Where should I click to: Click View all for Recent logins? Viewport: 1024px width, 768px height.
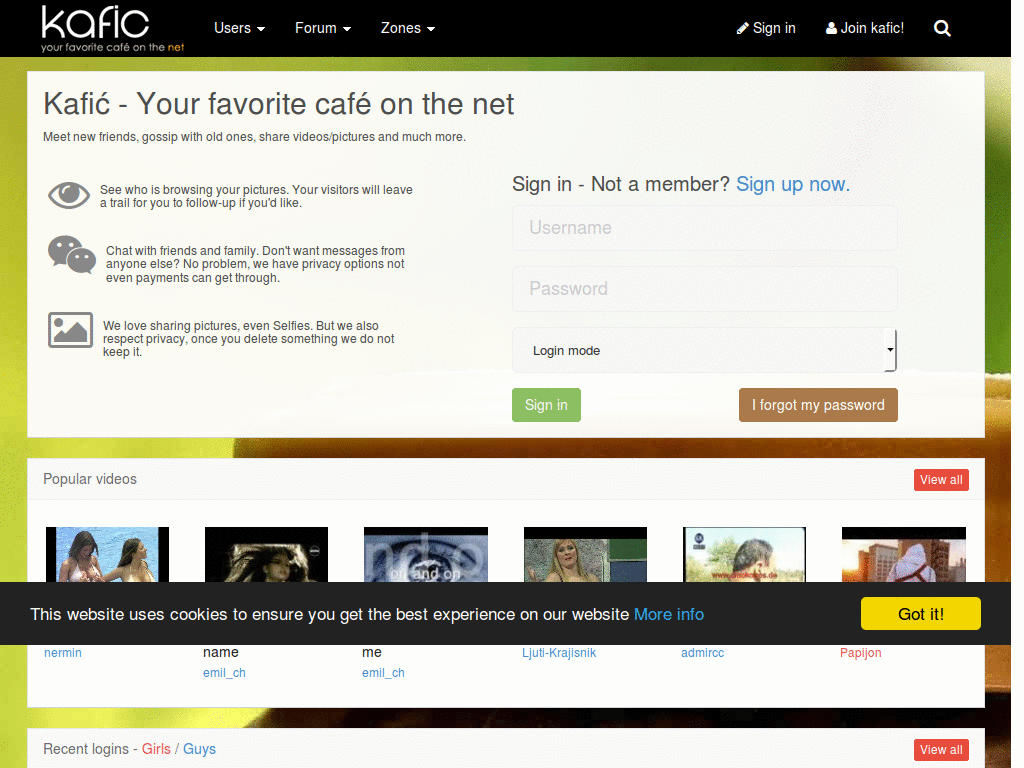[941, 750]
